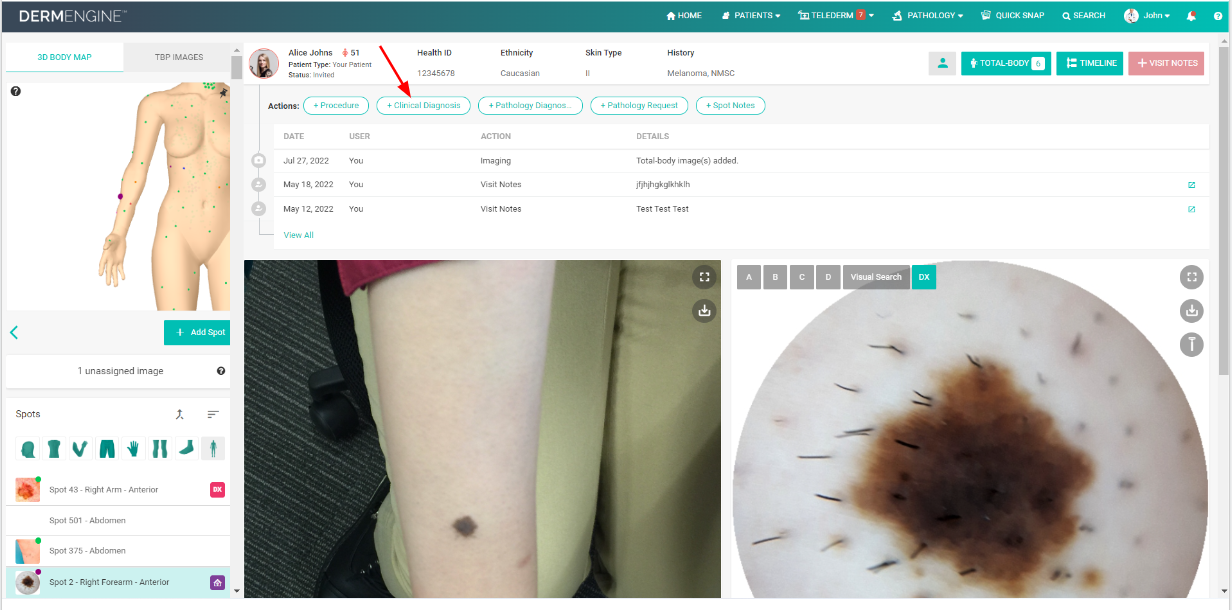1232x610 pixels.
Task: Filter spots by torso region
Action: point(54,448)
